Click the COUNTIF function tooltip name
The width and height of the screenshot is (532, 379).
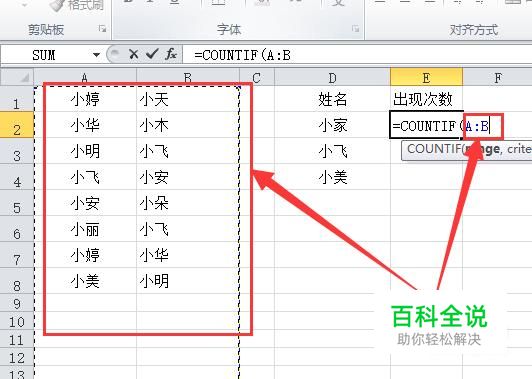pos(433,149)
